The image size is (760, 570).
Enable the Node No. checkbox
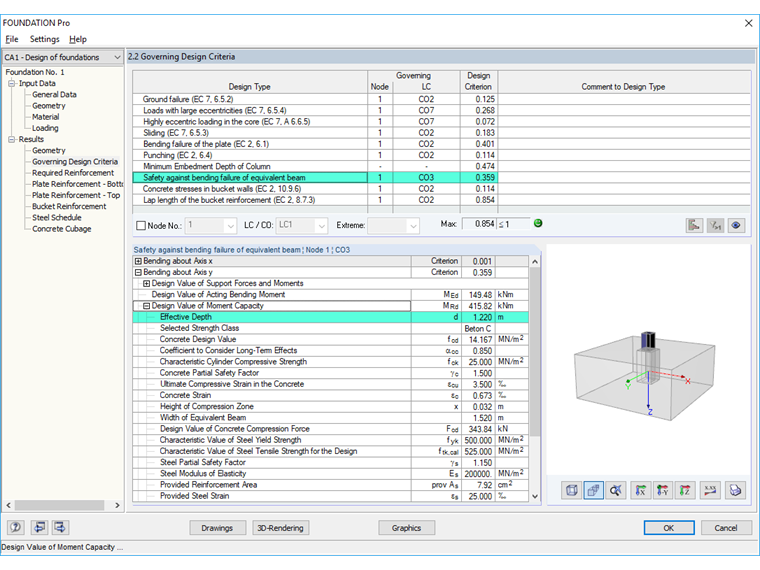(x=141, y=225)
